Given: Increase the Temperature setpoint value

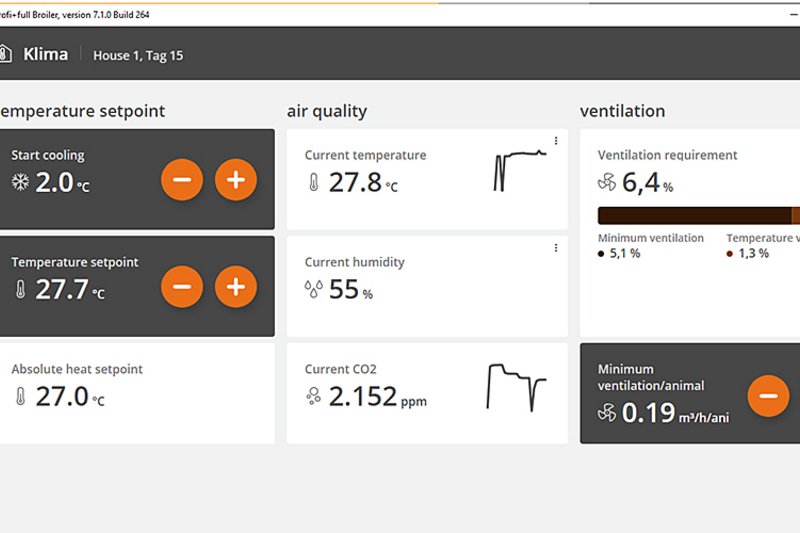Looking at the screenshot, I should coord(236,288).
